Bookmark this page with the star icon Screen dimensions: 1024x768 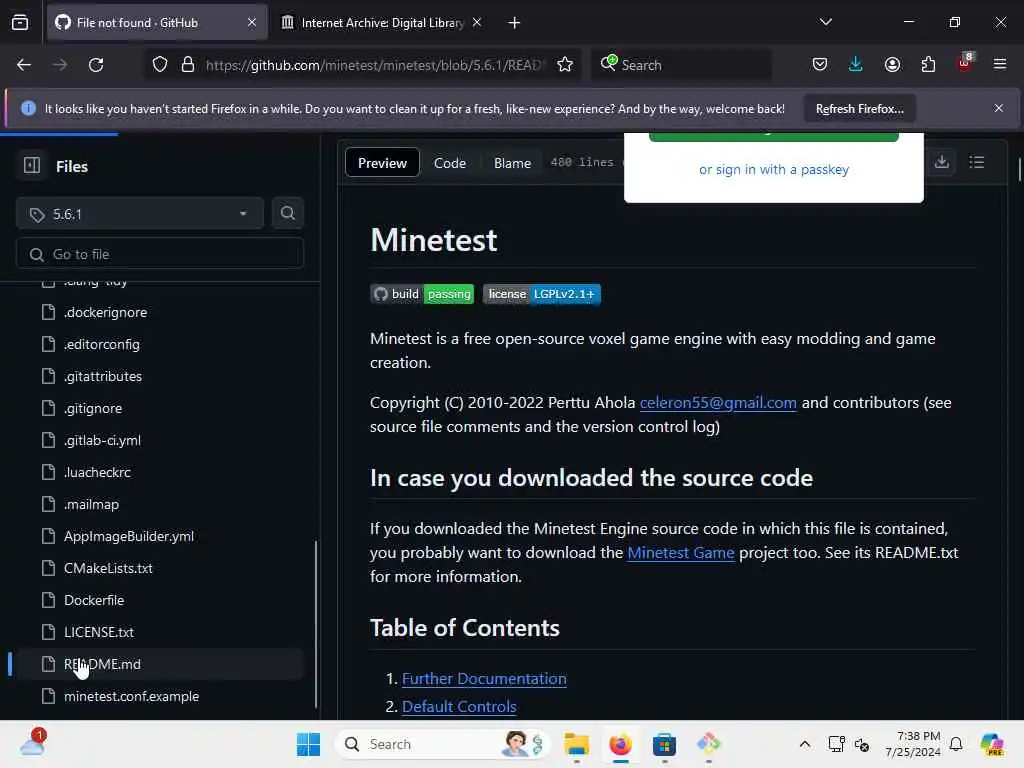[565, 65]
